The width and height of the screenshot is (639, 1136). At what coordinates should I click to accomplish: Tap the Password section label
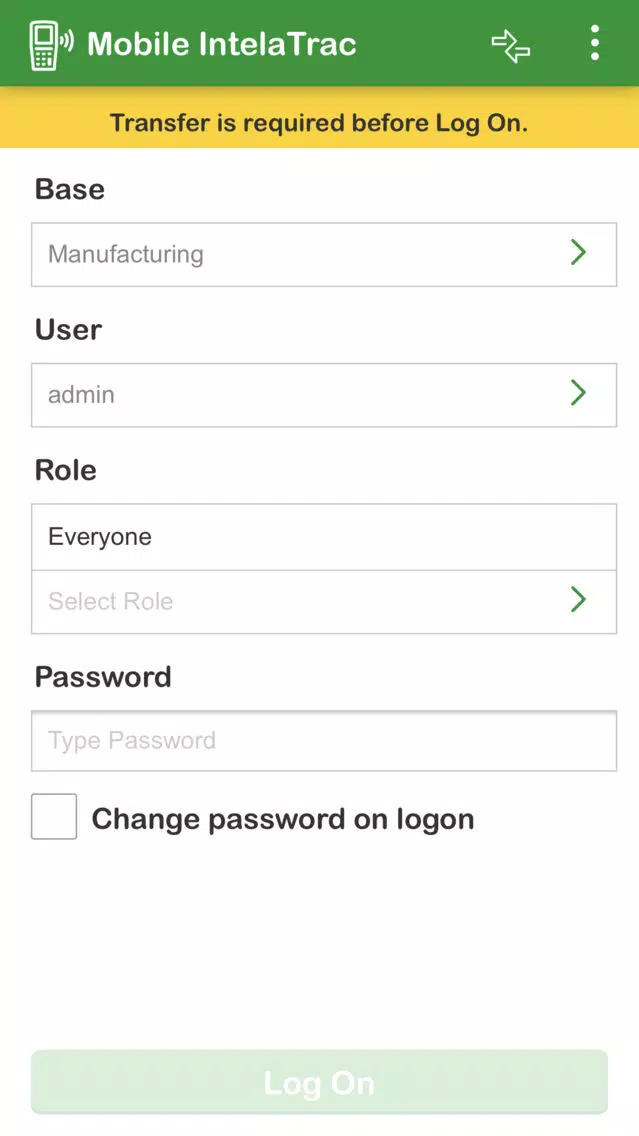tap(103, 677)
